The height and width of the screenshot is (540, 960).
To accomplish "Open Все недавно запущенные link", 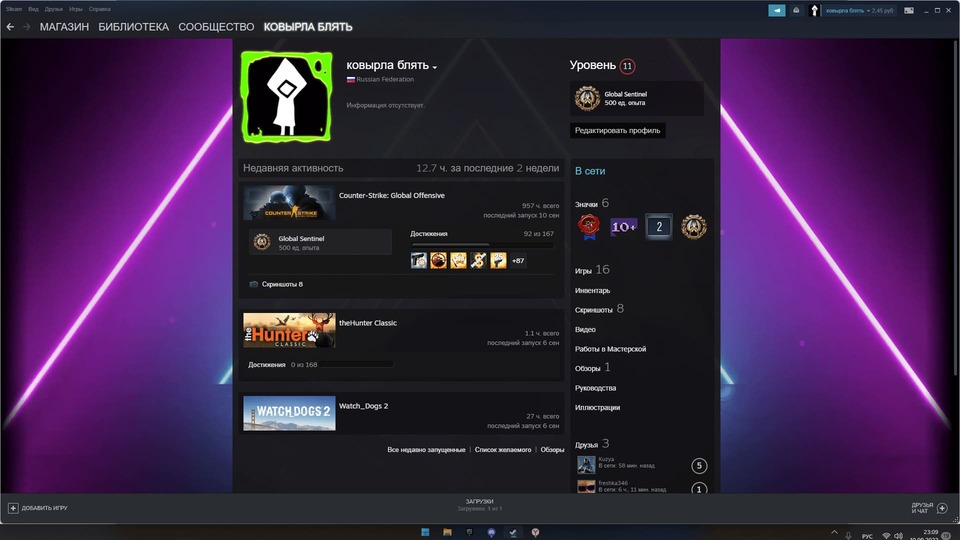I will tap(426, 450).
